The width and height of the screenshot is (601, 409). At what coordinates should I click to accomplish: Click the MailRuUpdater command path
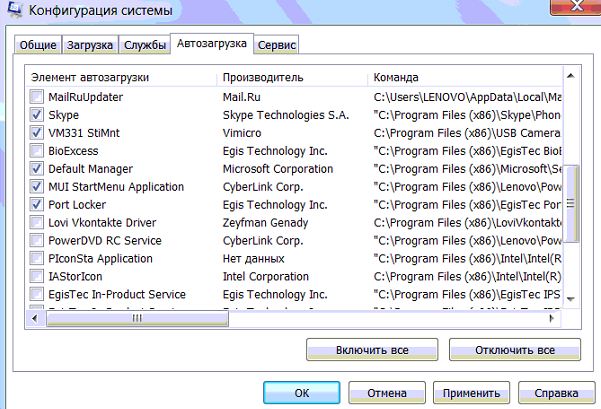(468, 97)
